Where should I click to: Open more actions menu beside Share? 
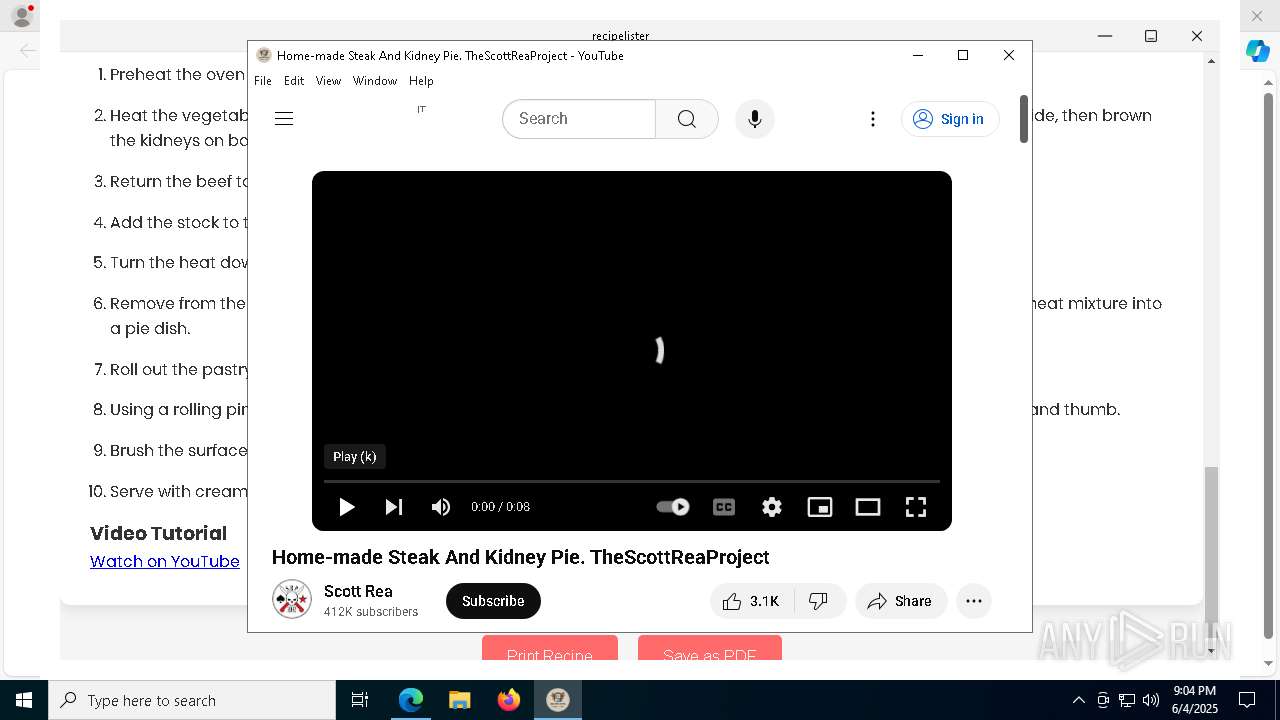[x=974, y=601]
